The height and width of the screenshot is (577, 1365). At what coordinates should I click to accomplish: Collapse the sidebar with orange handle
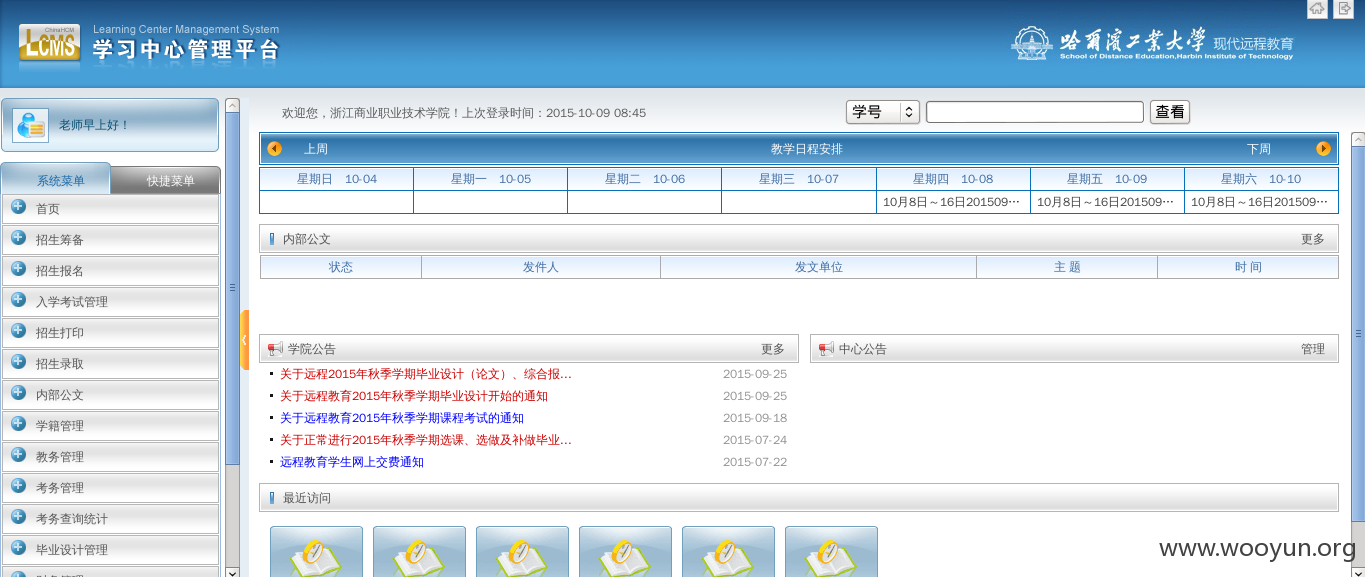[245, 340]
